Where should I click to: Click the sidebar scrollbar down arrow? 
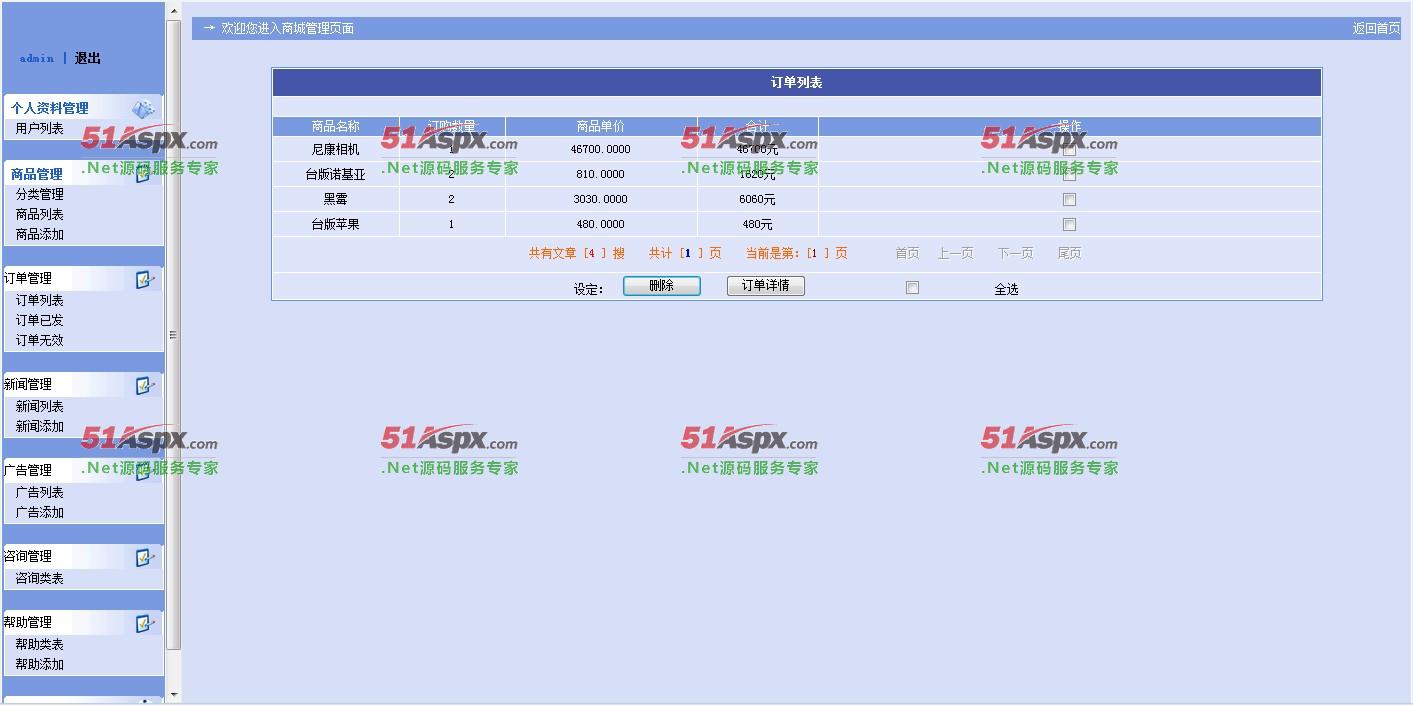tap(174, 694)
